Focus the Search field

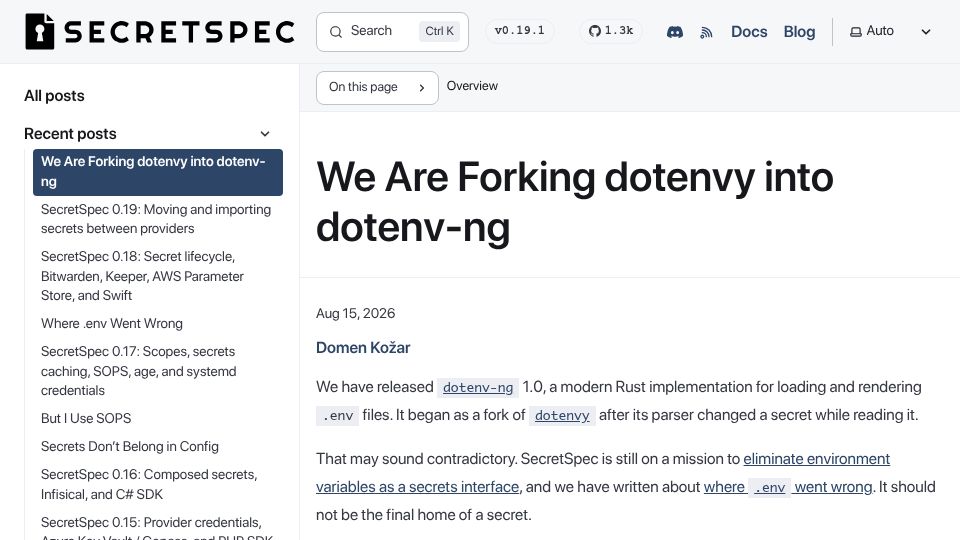(392, 32)
